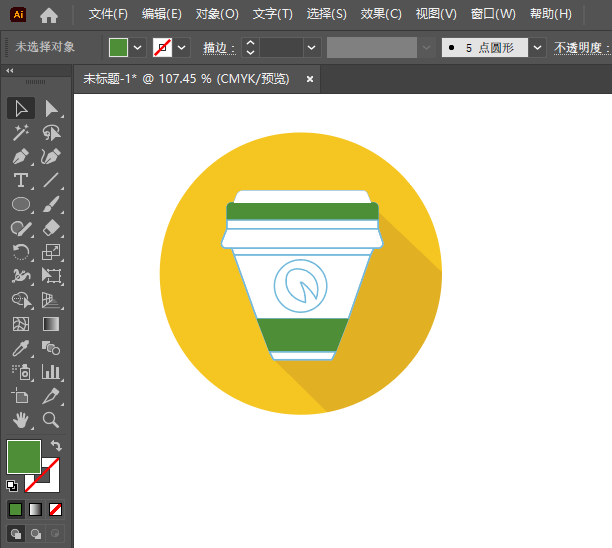Choose the Scale tool
The height and width of the screenshot is (548, 612).
[51, 252]
